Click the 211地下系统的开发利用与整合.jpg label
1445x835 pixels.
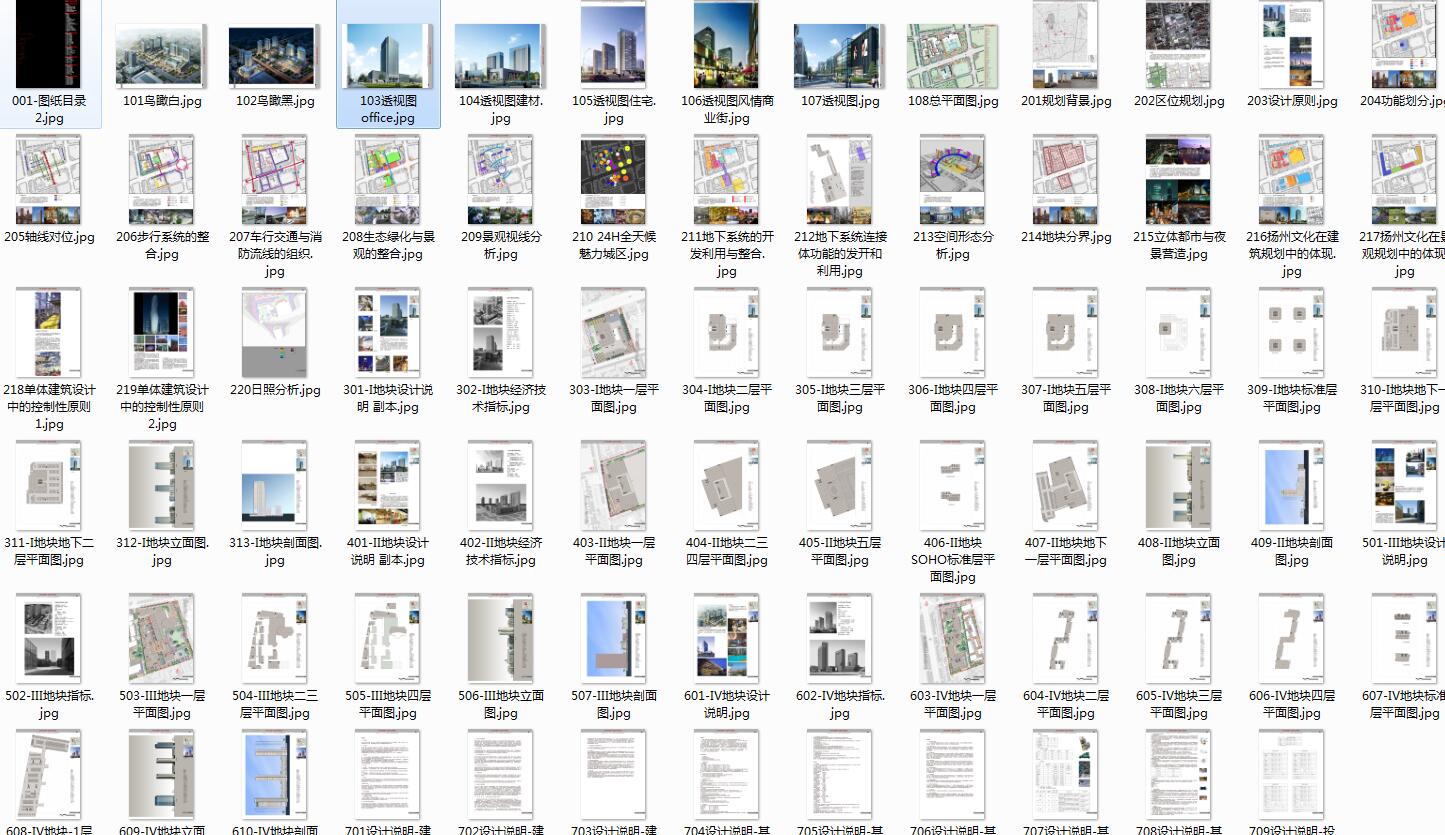727,254
